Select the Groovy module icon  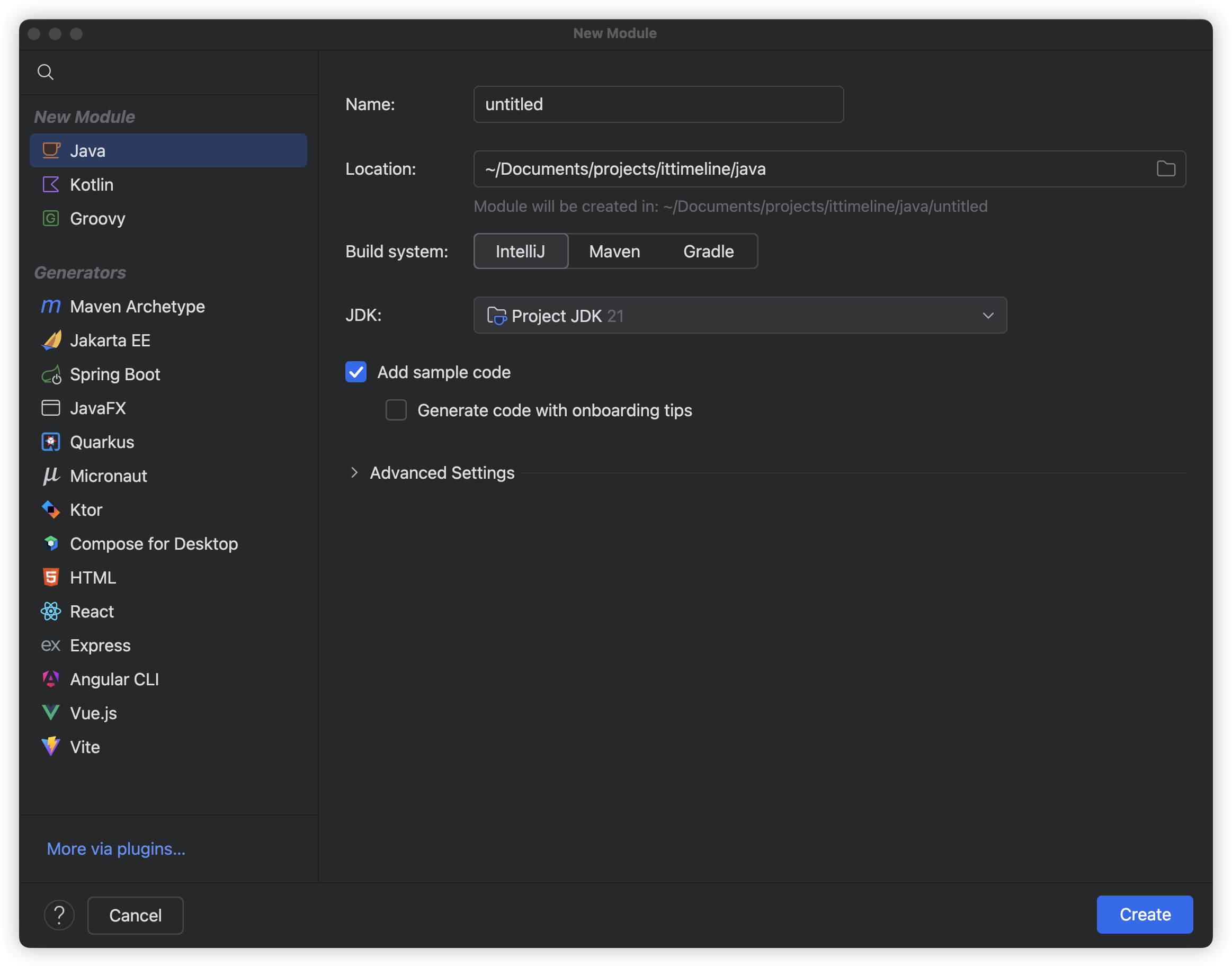51,219
